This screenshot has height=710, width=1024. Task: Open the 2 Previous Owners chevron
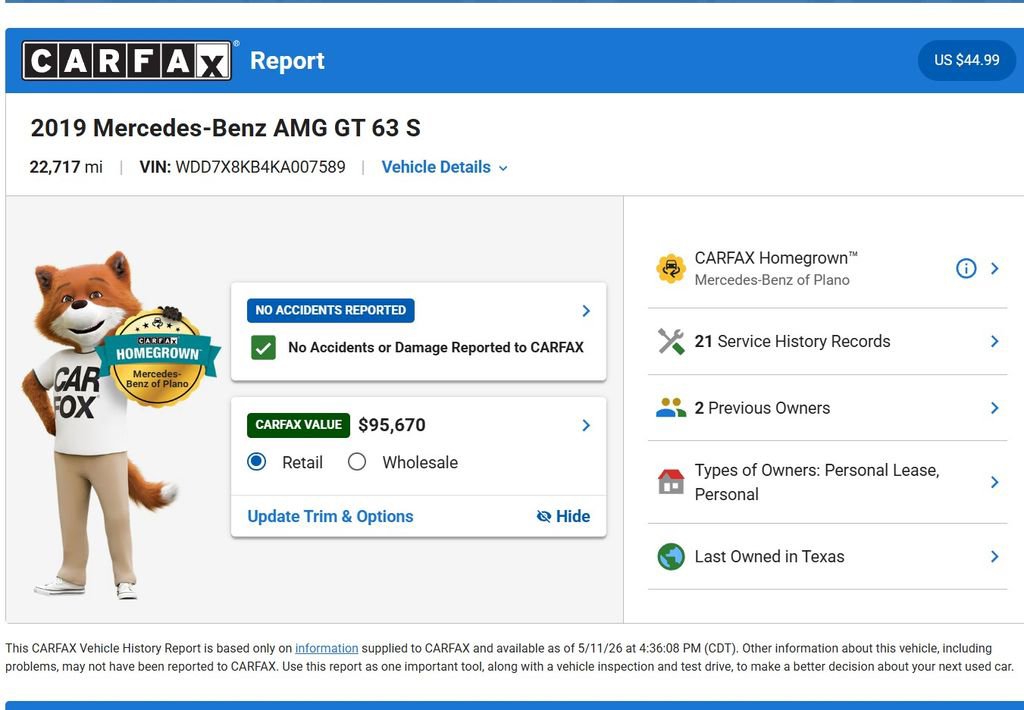pos(995,408)
